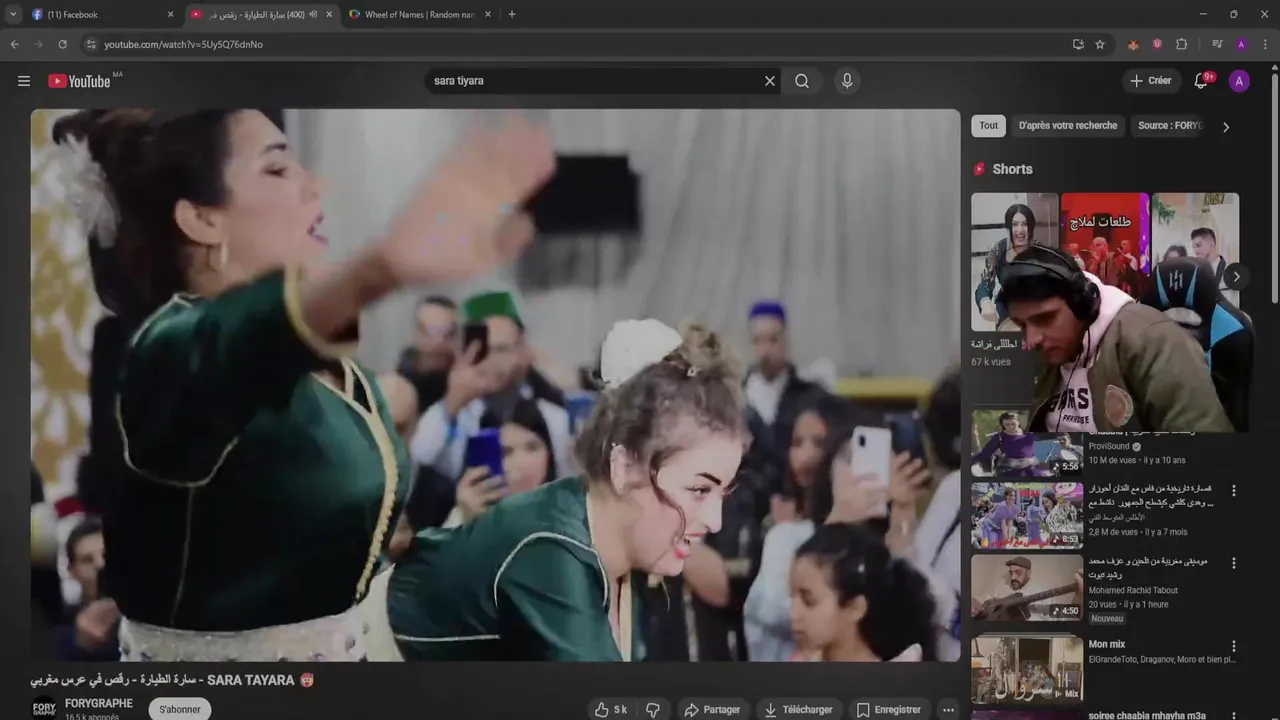Reload the current page
Image resolution: width=1280 pixels, height=720 pixels.
pos(62,44)
